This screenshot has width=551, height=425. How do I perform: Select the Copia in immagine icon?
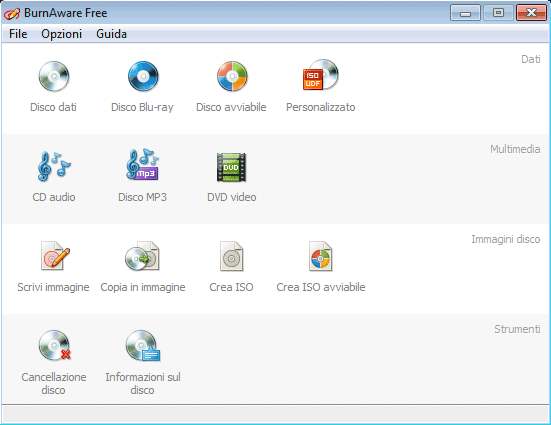pos(142,256)
